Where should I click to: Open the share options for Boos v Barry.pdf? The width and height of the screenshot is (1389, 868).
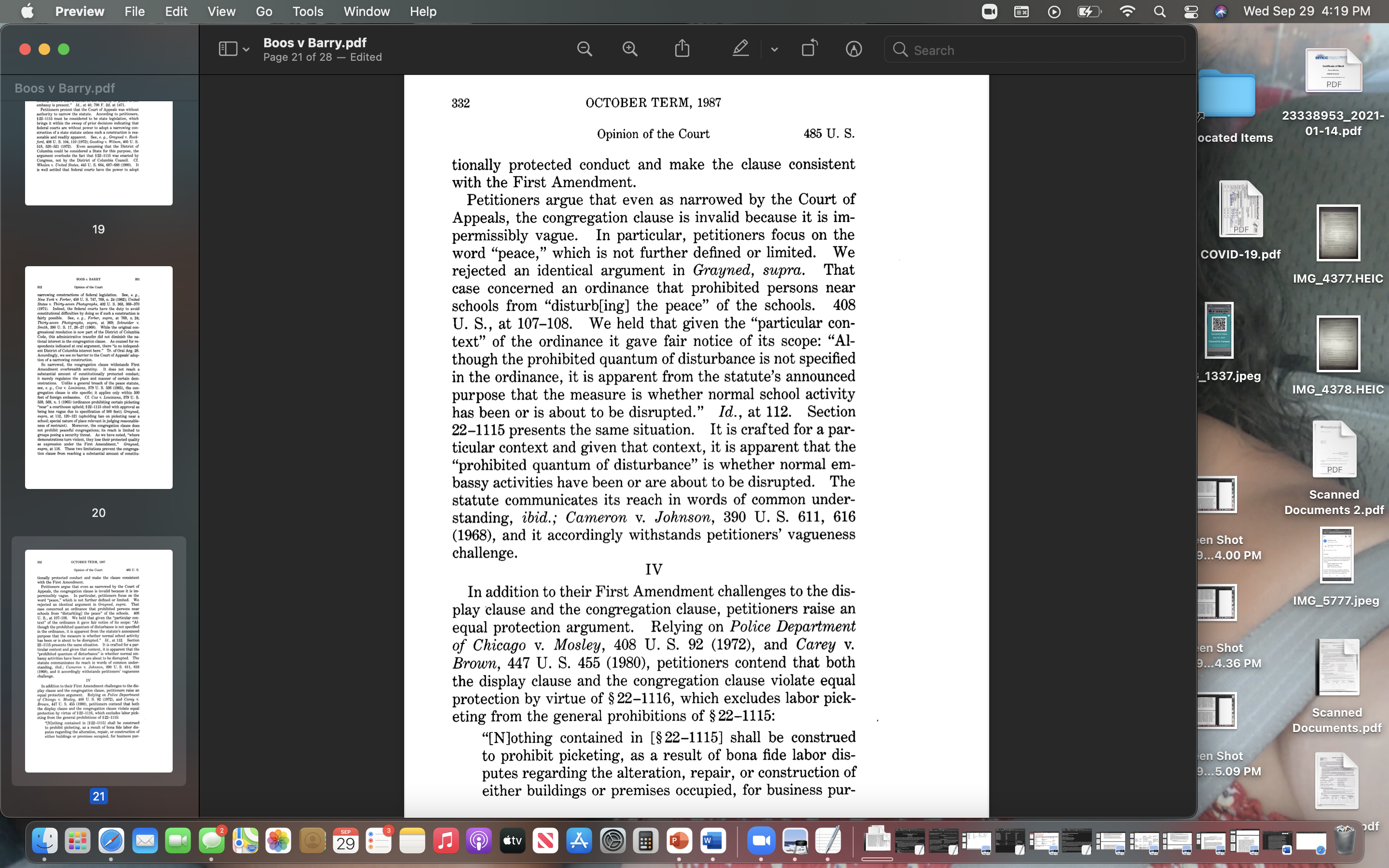[x=681, y=49]
